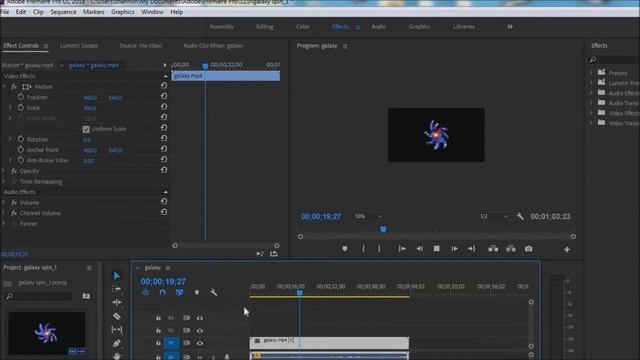
Task: Switch to the Assembly workspace
Action: click(x=221, y=27)
